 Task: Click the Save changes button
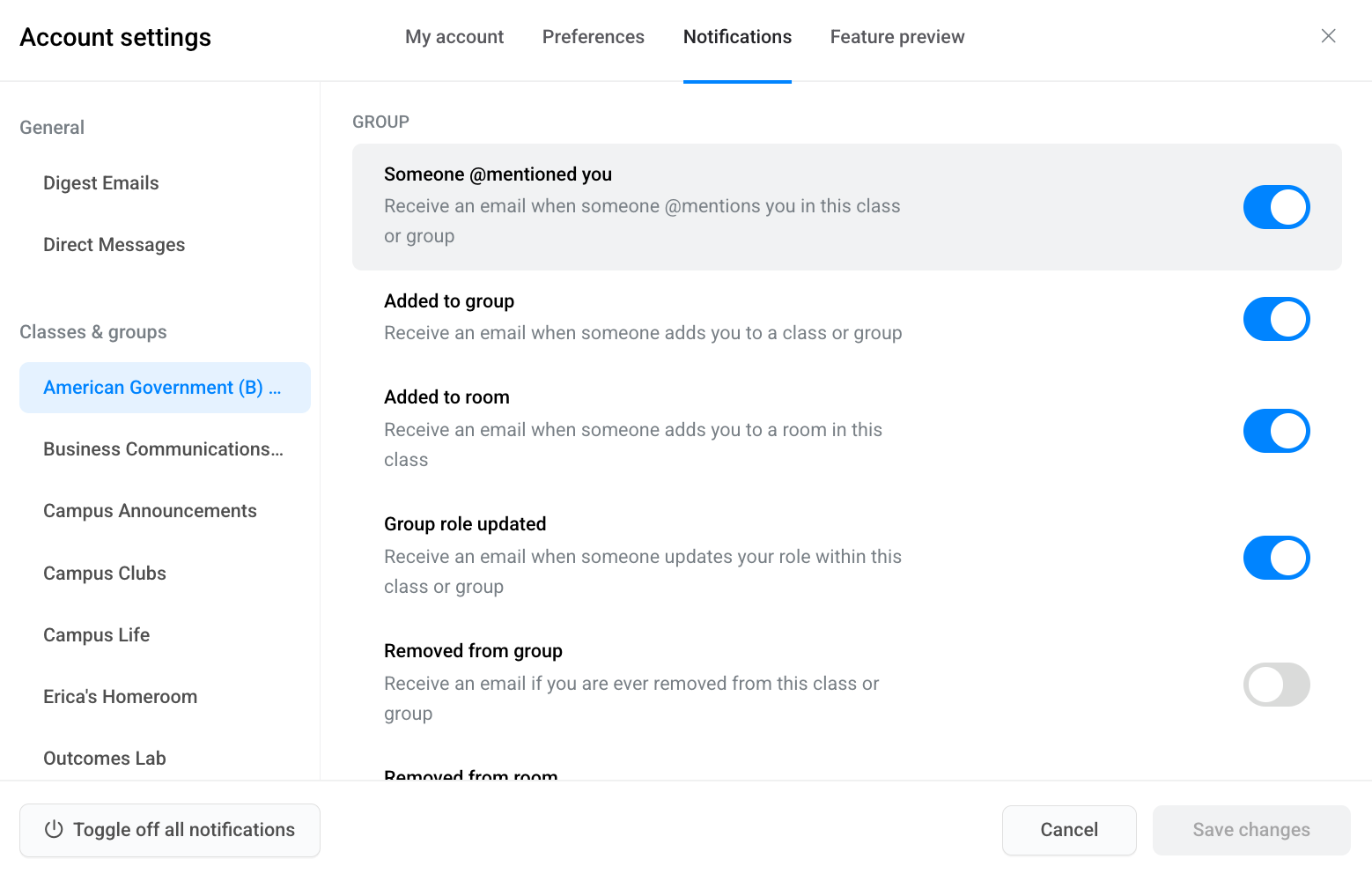(x=1250, y=830)
